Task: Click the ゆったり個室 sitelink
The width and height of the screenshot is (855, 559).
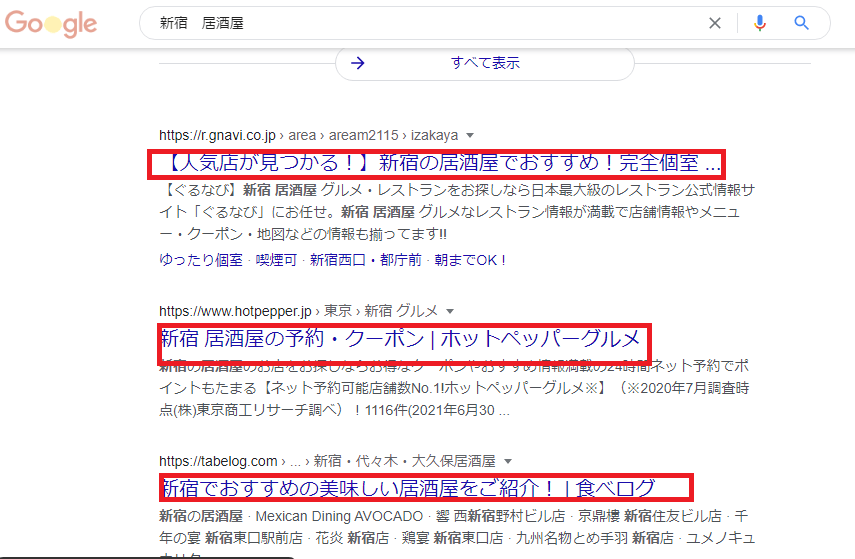Action: tap(201, 260)
